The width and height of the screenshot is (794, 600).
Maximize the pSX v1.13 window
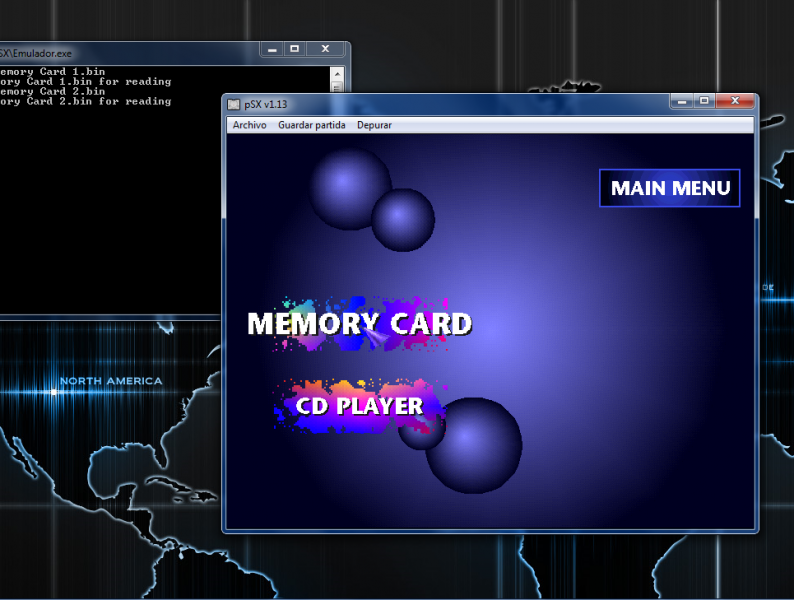[704, 101]
